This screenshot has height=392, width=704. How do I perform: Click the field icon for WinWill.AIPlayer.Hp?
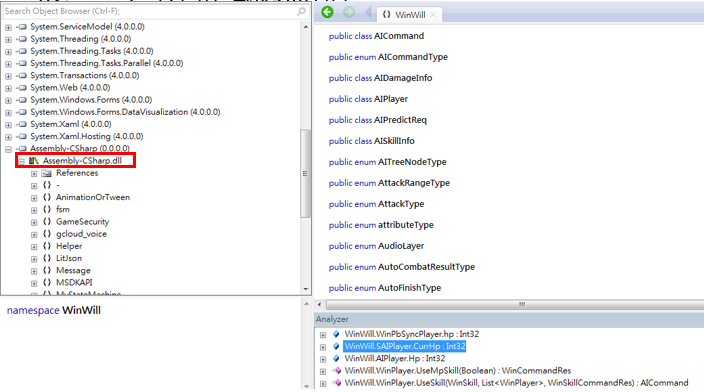[336, 358]
